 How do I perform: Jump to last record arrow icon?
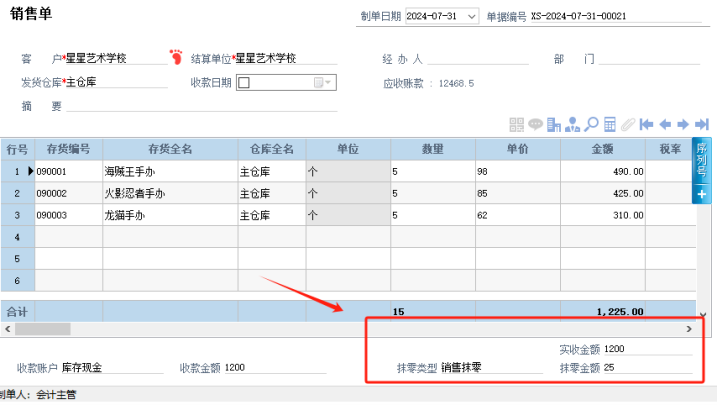[x=702, y=125]
